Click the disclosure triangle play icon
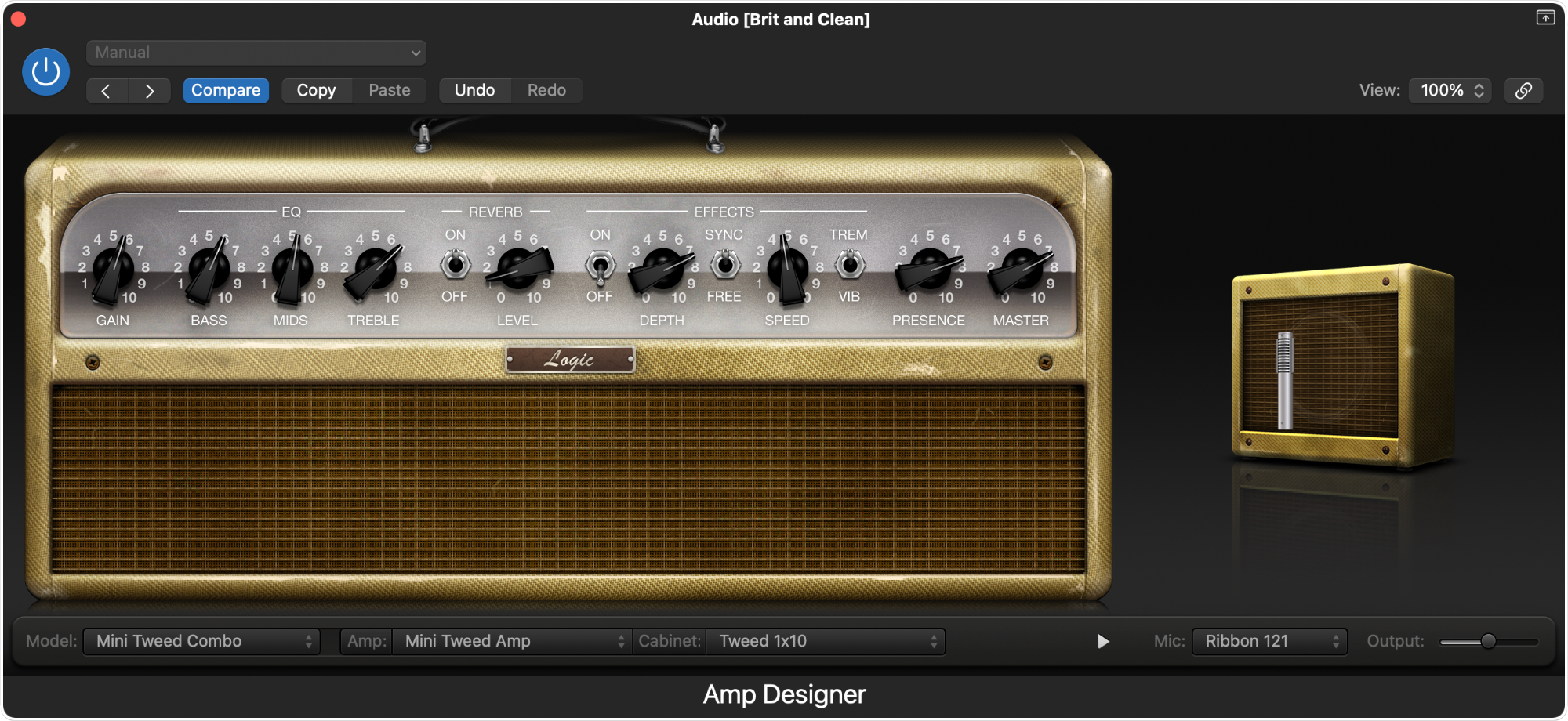 [1103, 642]
